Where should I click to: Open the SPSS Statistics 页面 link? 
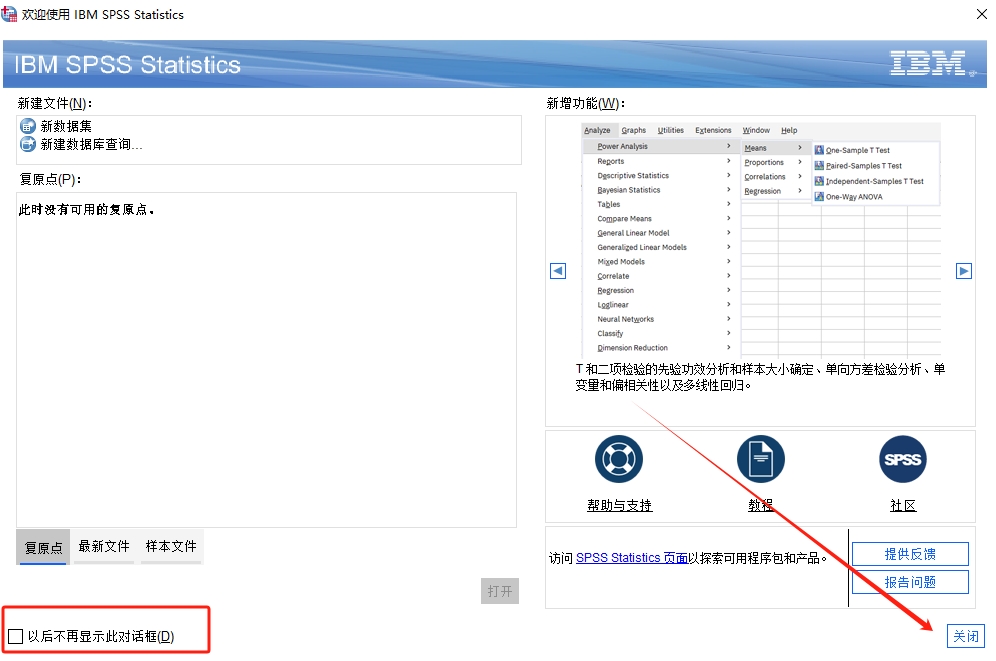click(631, 558)
